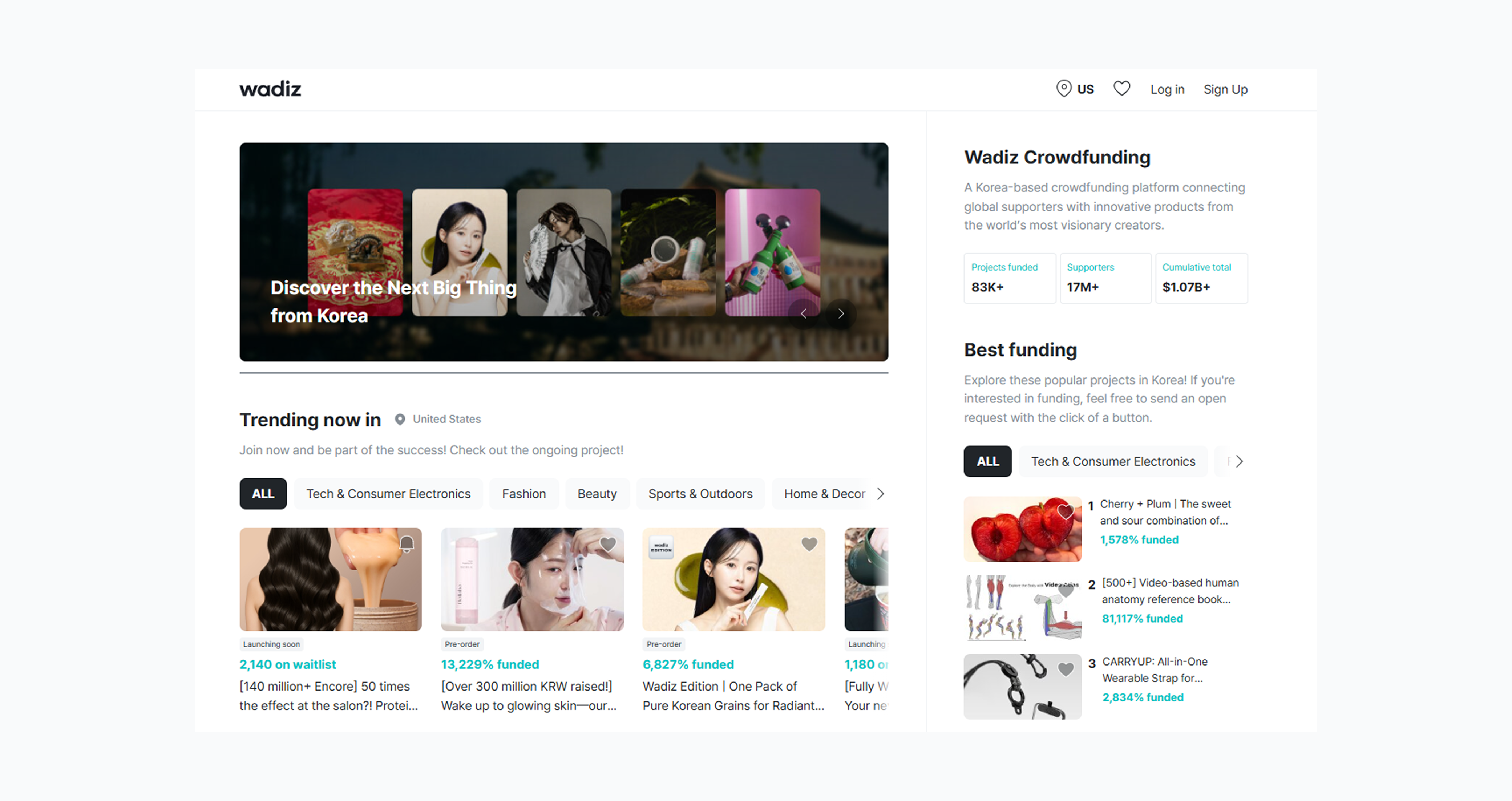Toggle heart on CARRYUP strap project

tap(1066, 669)
